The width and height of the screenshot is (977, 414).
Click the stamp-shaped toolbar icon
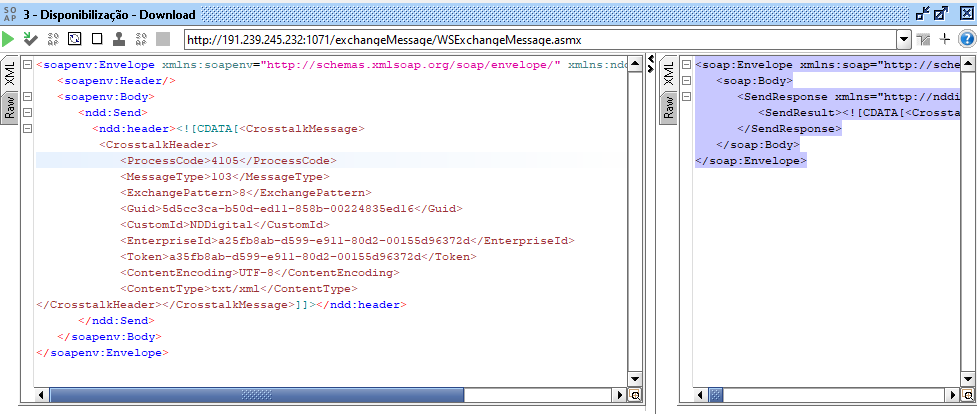(x=119, y=39)
